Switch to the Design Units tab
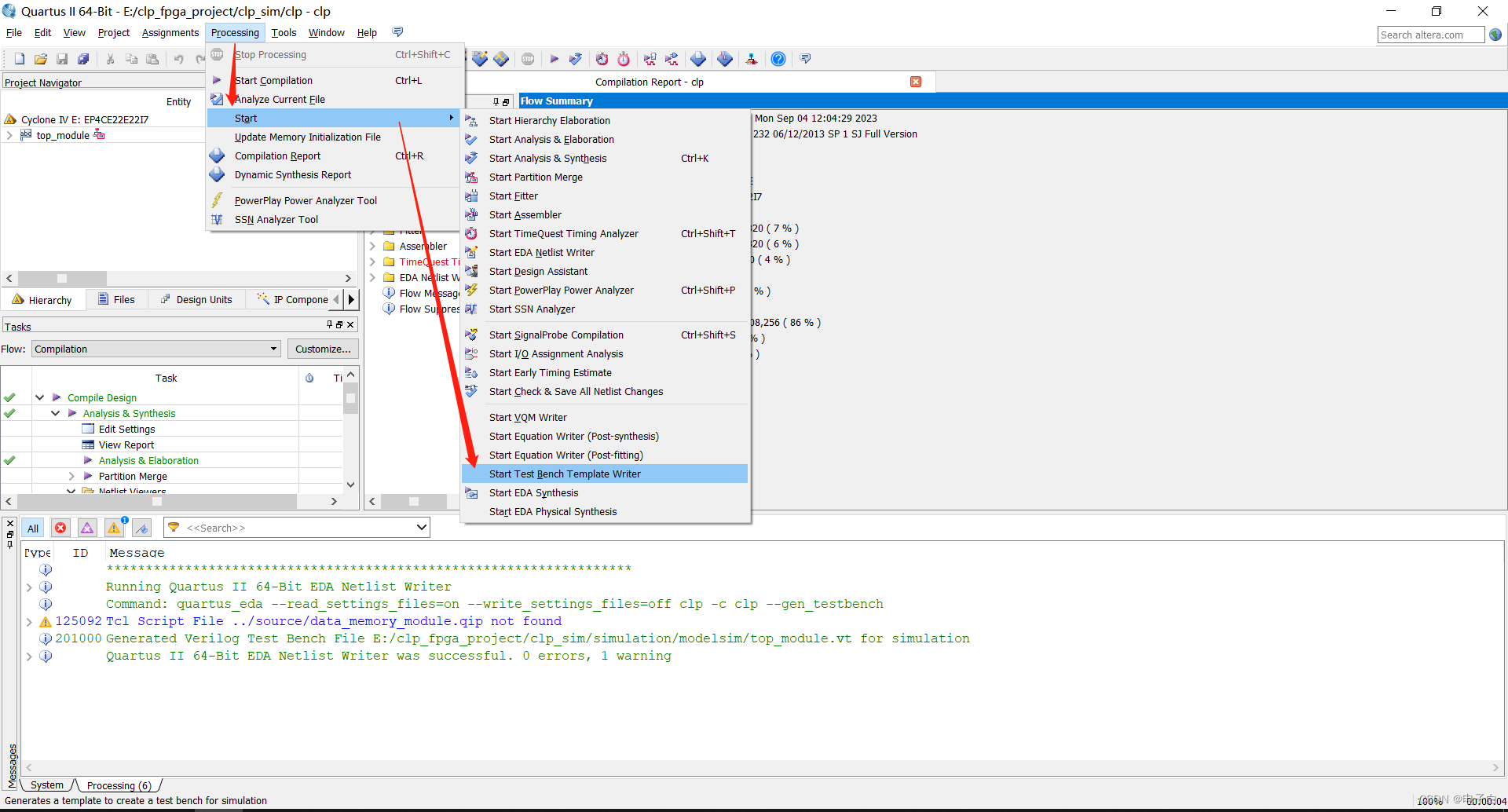The height and width of the screenshot is (812, 1508). (x=196, y=299)
